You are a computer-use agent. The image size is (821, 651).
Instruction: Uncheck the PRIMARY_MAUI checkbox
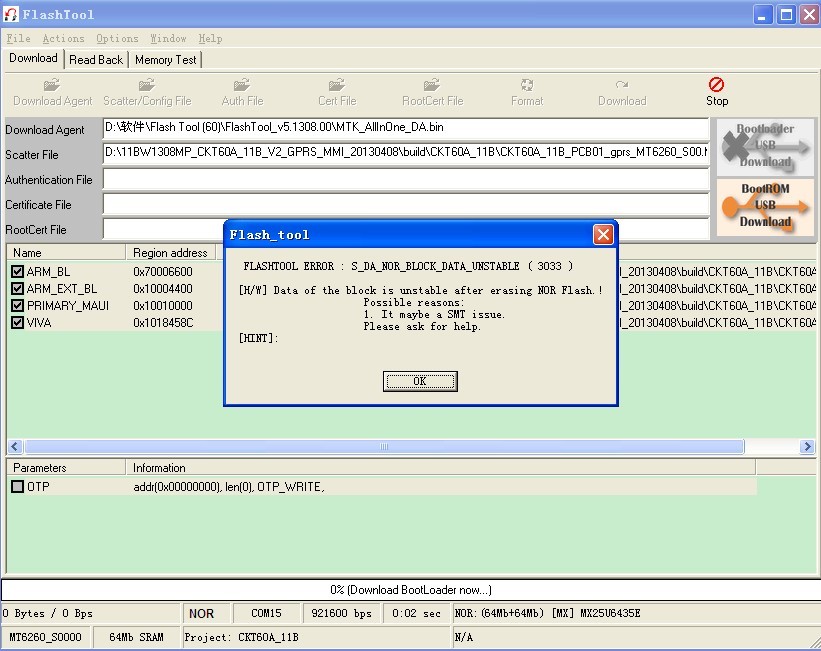pyautogui.click(x=18, y=305)
